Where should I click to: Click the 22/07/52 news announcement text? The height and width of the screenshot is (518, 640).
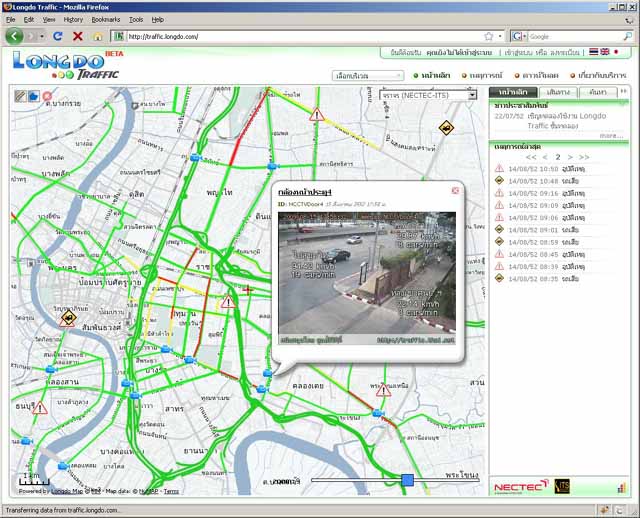coord(551,121)
